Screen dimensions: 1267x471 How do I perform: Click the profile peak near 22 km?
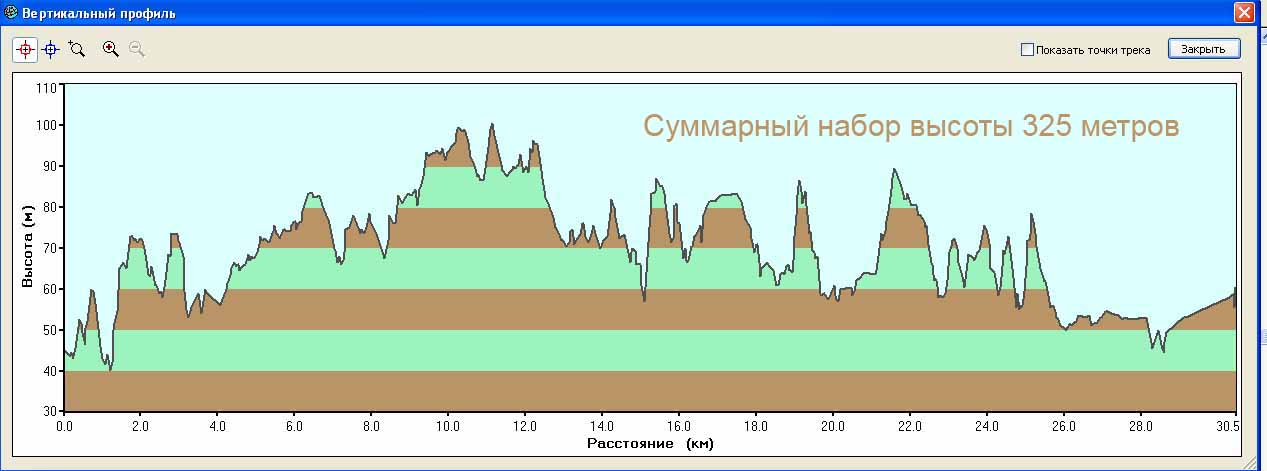[x=893, y=170]
